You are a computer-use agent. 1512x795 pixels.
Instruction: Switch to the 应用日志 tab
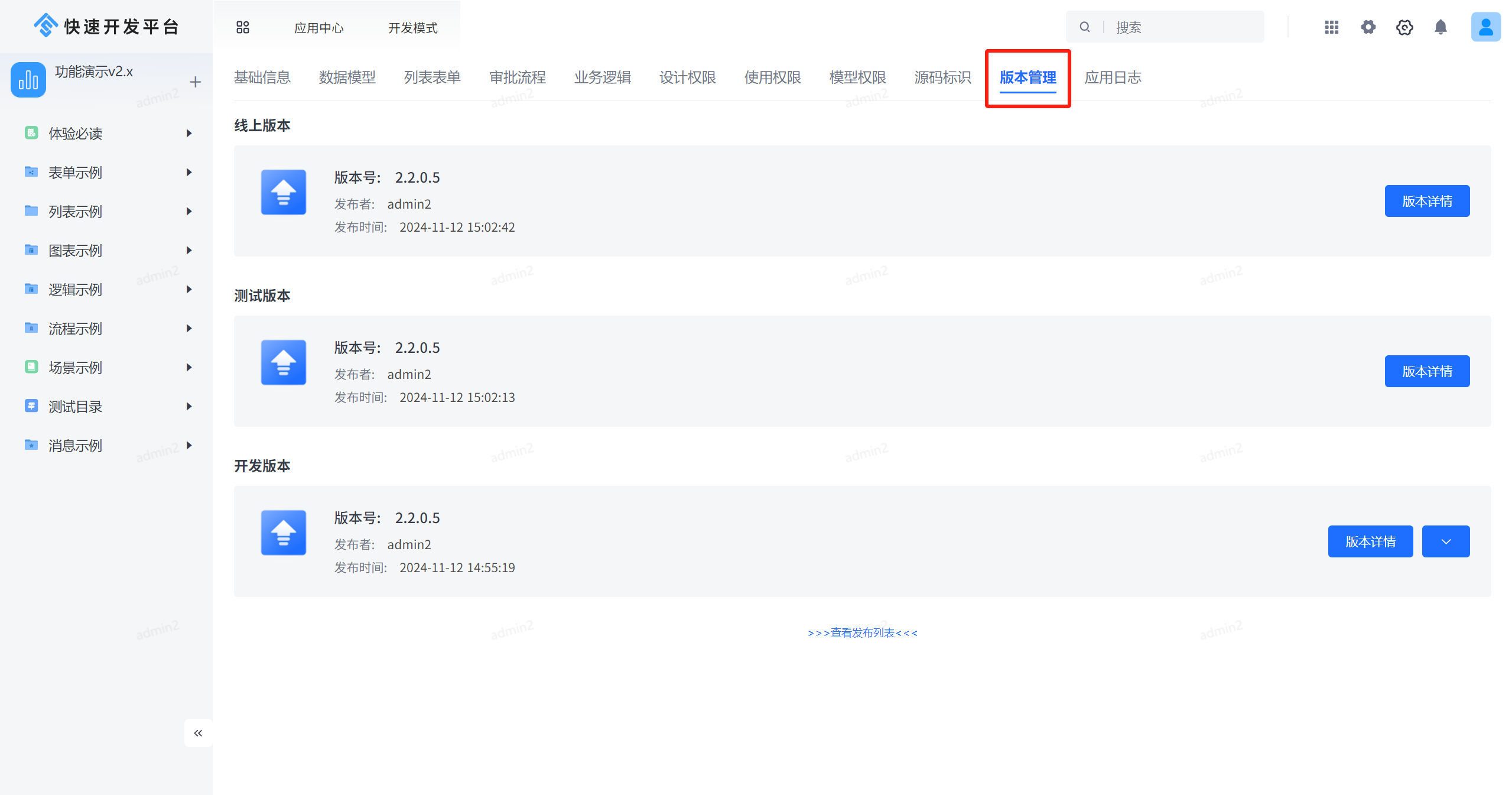pos(1113,77)
